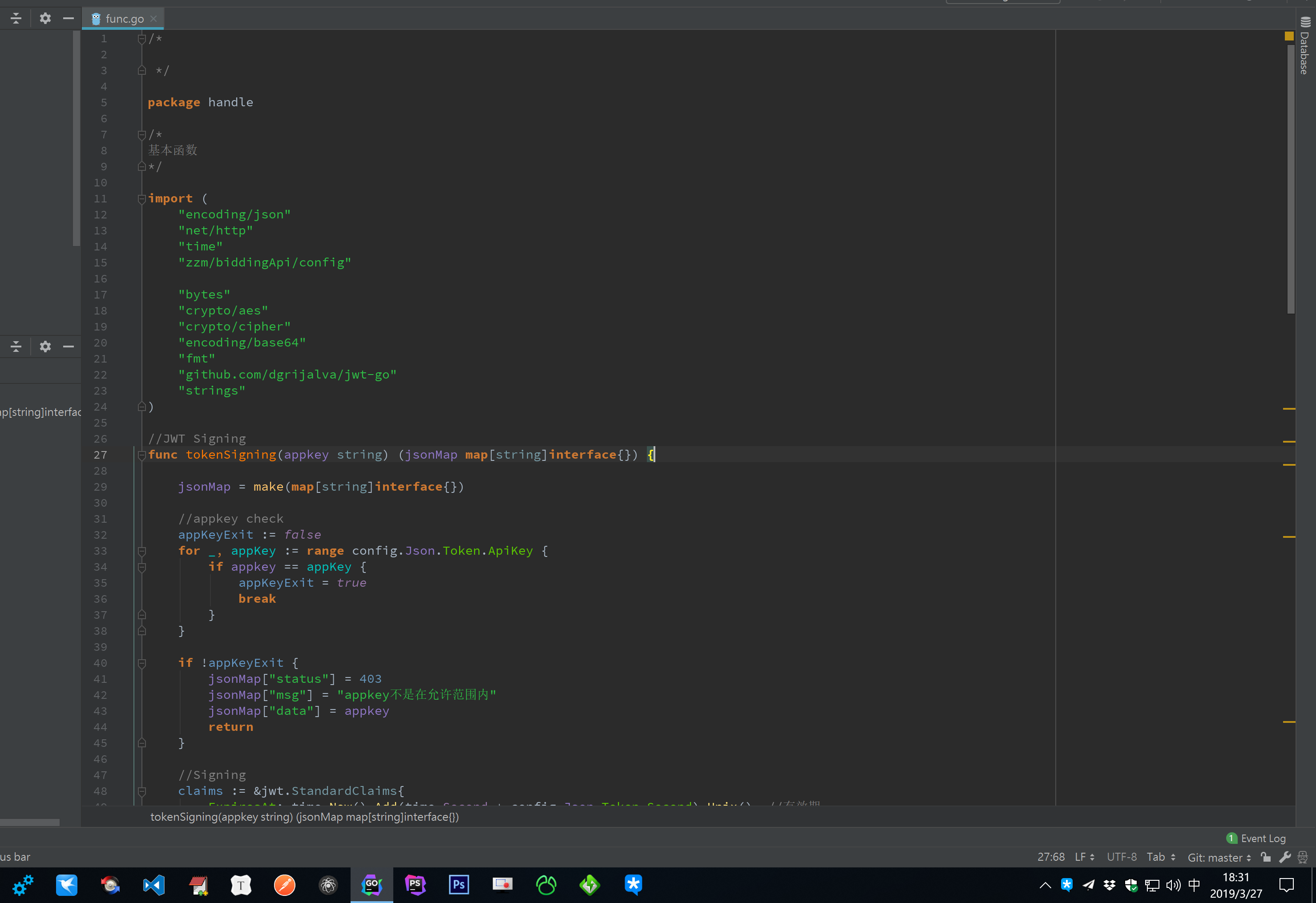Click the yellow inspection status square
This screenshot has width=1316, height=903.
coord(1289,36)
